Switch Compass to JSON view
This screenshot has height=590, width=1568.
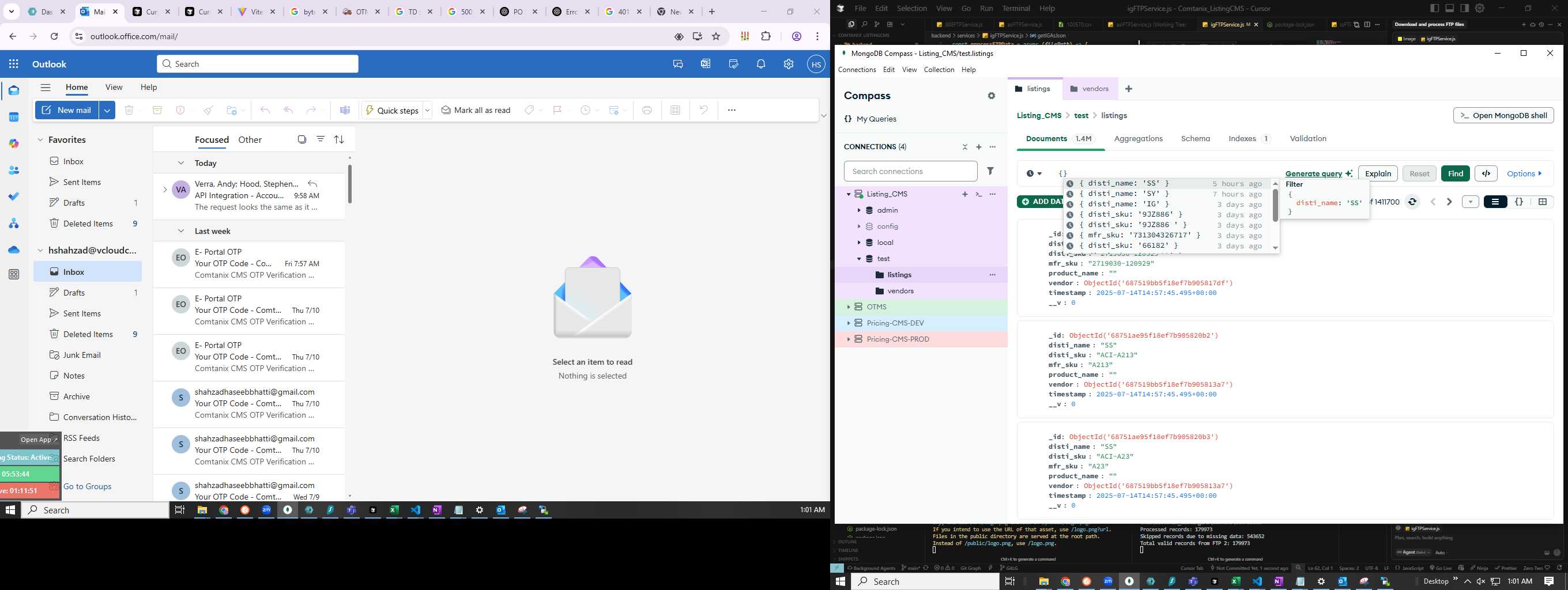pos(1520,202)
